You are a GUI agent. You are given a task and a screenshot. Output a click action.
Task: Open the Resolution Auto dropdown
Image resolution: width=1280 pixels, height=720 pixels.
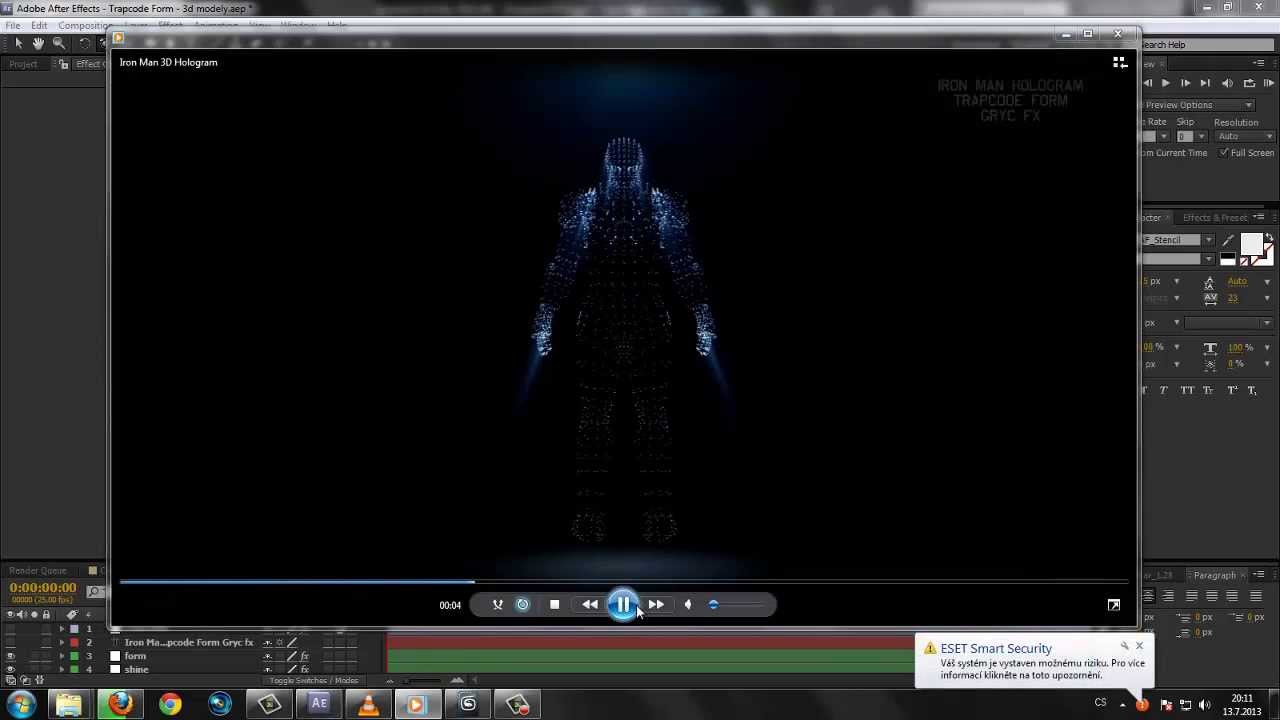coord(1245,136)
